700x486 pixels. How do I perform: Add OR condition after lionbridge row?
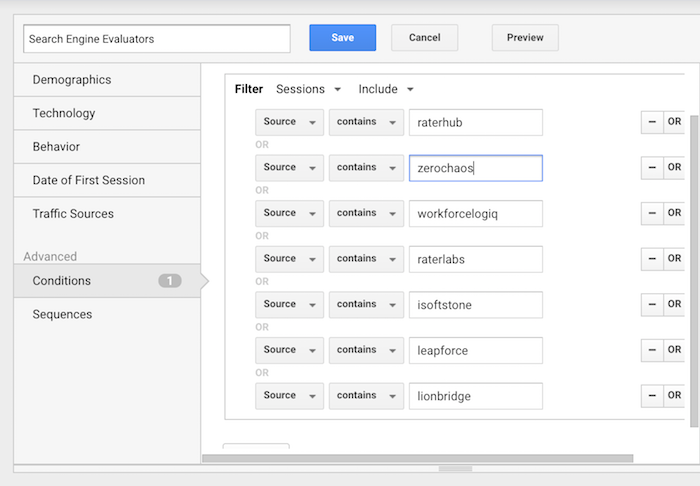674,395
